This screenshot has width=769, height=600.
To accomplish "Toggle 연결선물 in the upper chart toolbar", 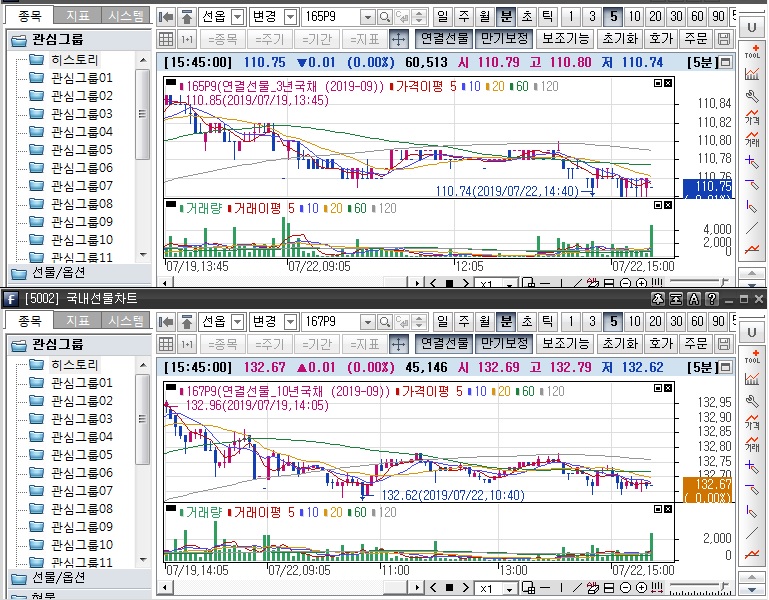I will [443, 39].
